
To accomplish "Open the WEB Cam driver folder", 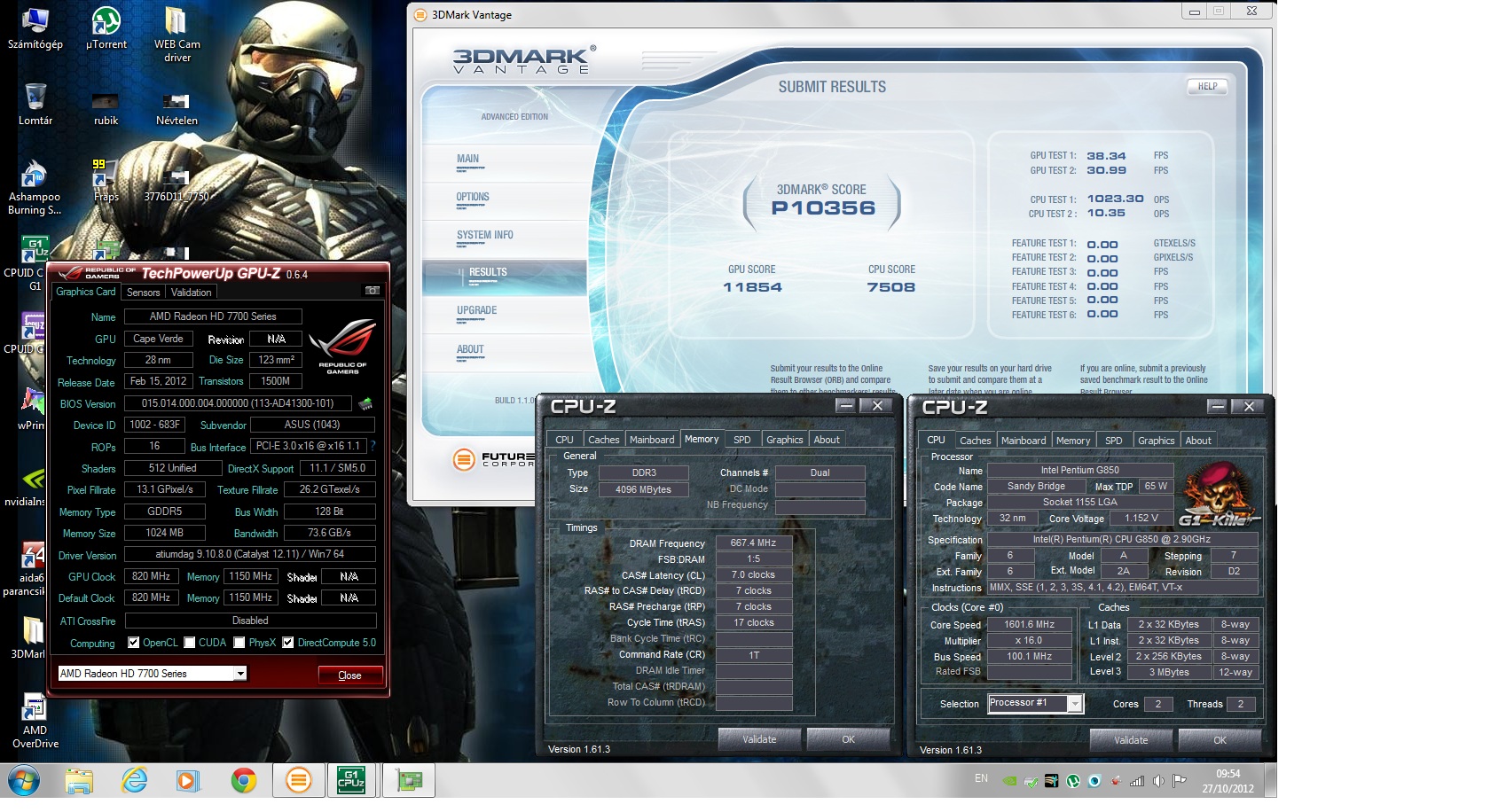I will pyautogui.click(x=176, y=35).
